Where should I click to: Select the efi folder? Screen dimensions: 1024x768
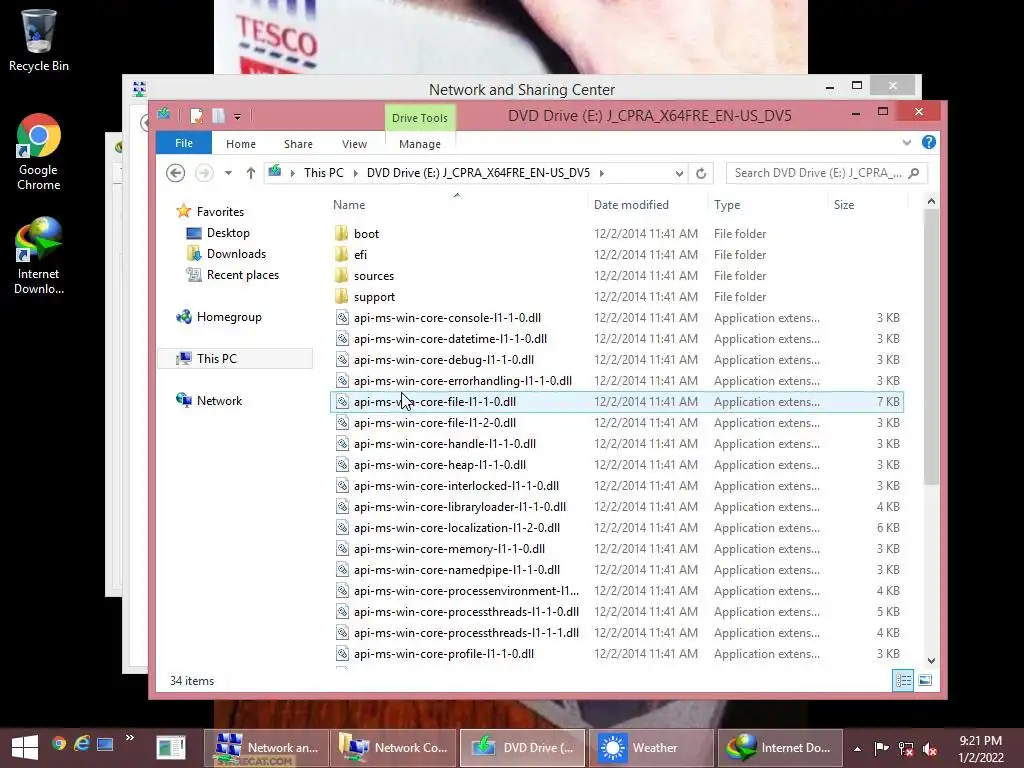click(617, 255)
